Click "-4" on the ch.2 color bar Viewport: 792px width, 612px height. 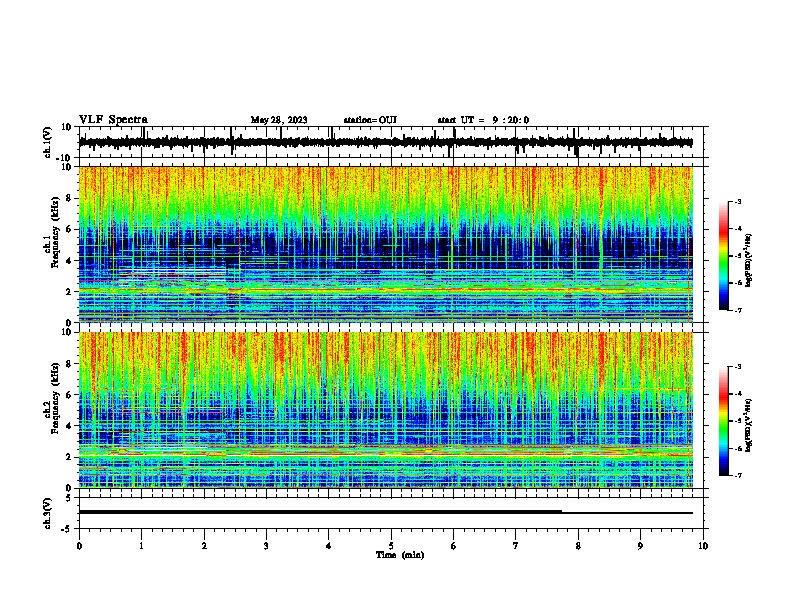[x=738, y=394]
